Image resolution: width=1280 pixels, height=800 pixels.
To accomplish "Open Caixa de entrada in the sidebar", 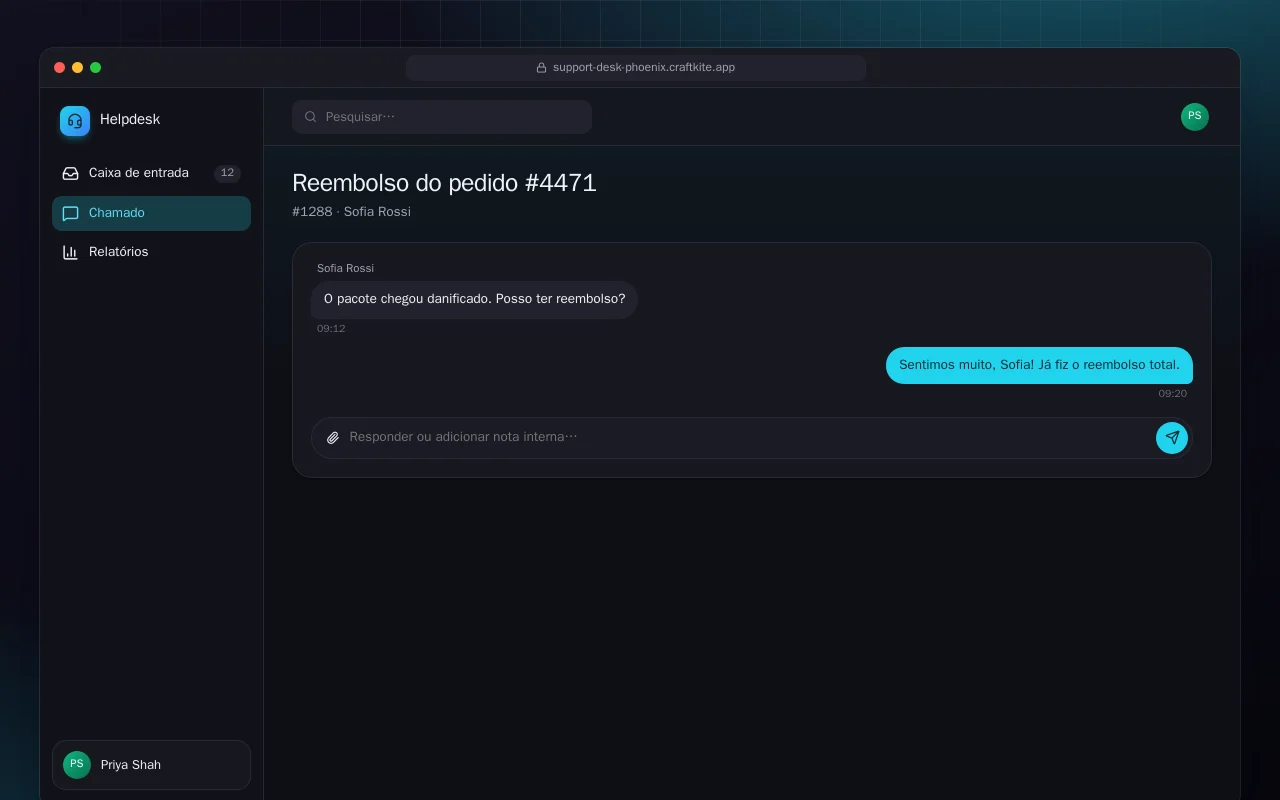I will [x=151, y=173].
